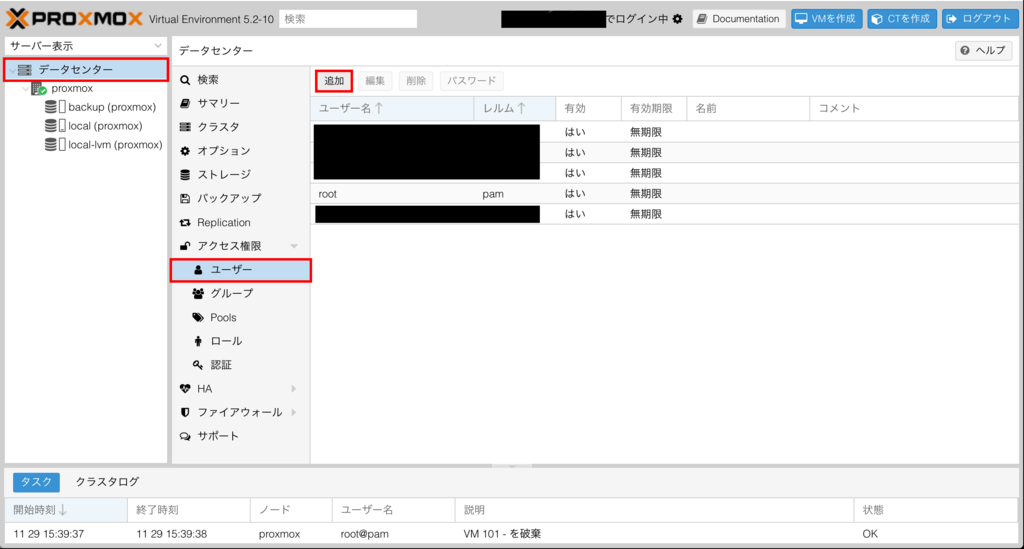The width and height of the screenshot is (1024, 549).
Task: Click the パスワード button
Action: point(472,81)
